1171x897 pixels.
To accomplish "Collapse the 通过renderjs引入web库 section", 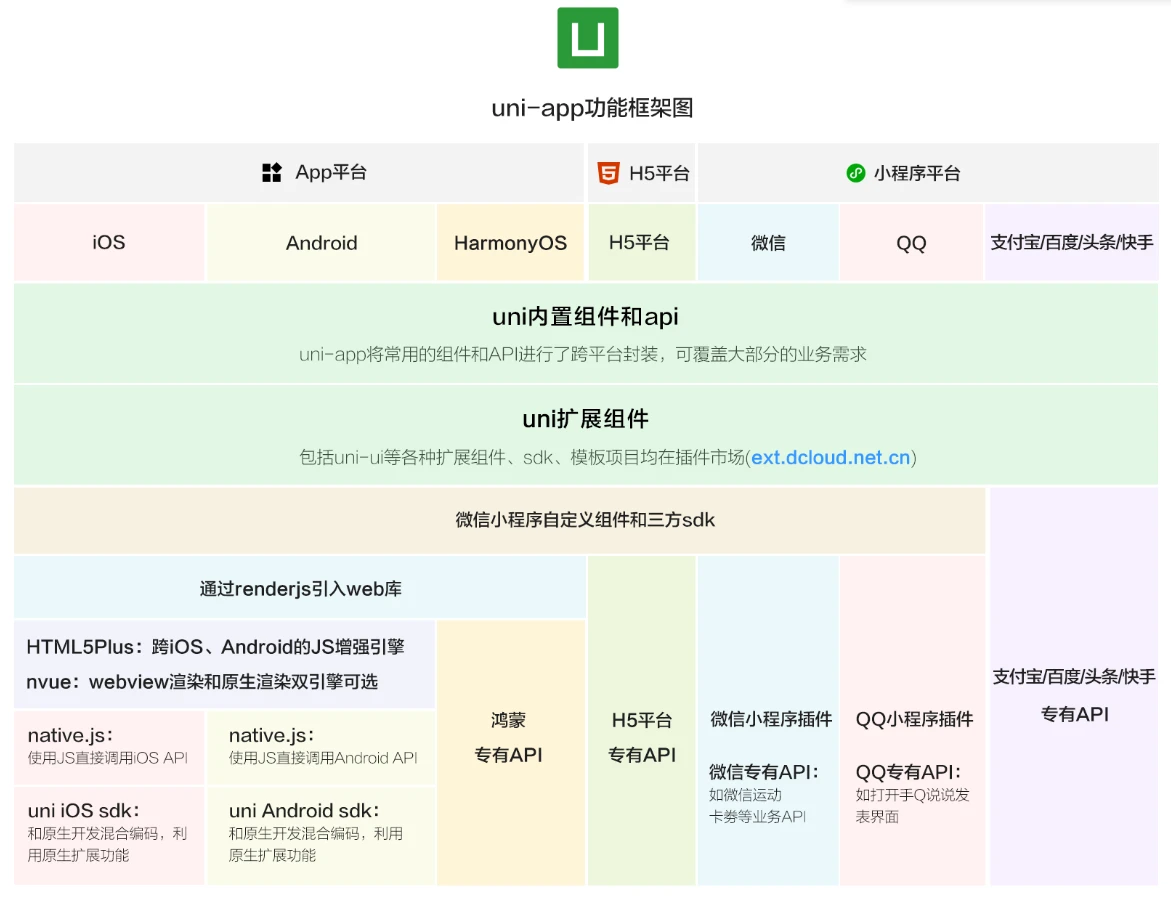I will point(298,587).
